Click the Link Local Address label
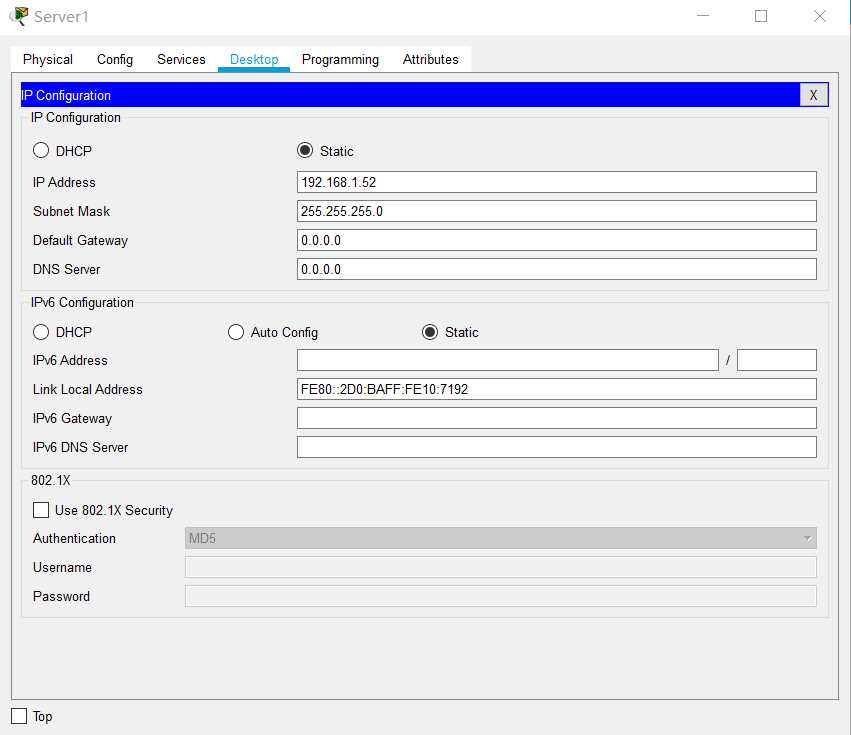The height and width of the screenshot is (735, 851). (x=87, y=389)
